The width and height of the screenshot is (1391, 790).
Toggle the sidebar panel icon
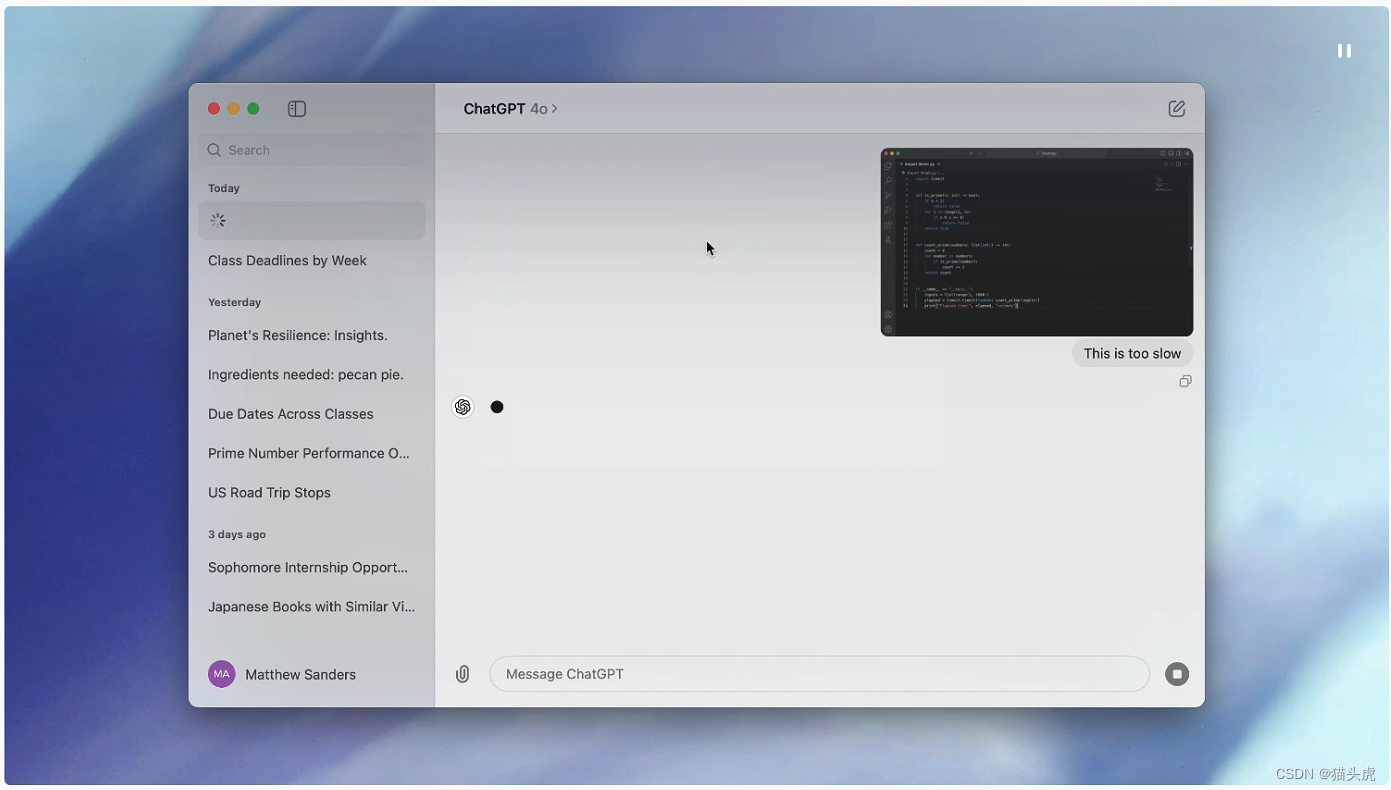297,109
